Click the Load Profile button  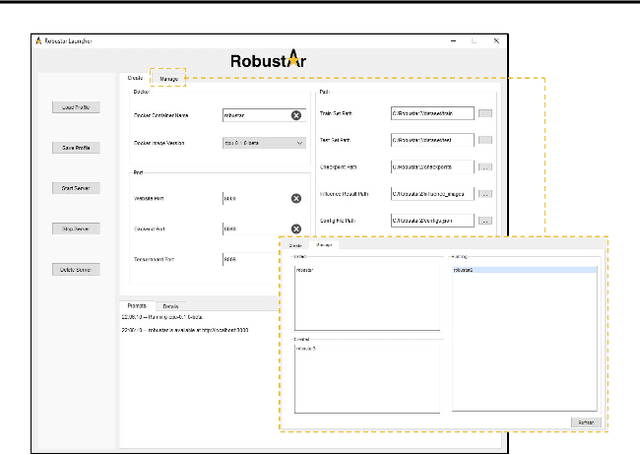76,107
